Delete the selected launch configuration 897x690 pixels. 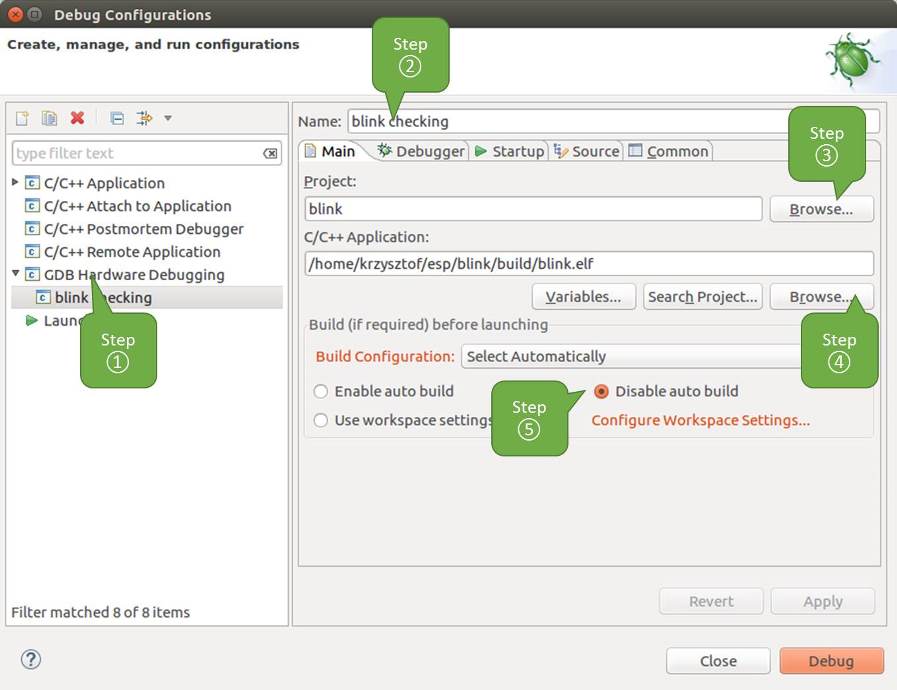point(77,118)
